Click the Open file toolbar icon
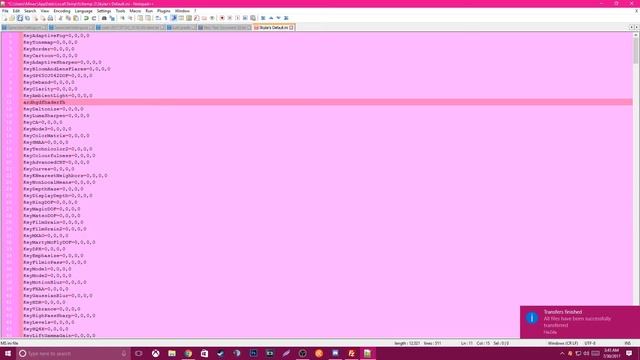This screenshot has width=640, height=360. click(x=12, y=18)
